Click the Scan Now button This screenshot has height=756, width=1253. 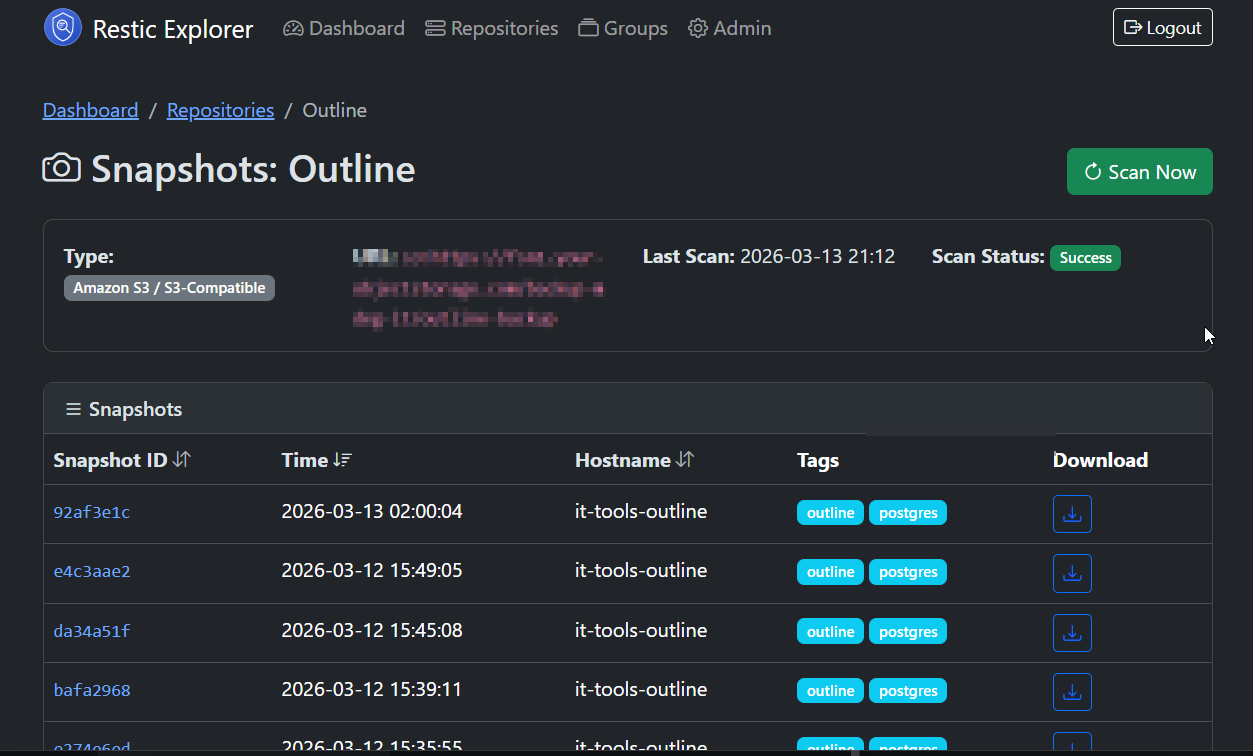(x=1140, y=172)
